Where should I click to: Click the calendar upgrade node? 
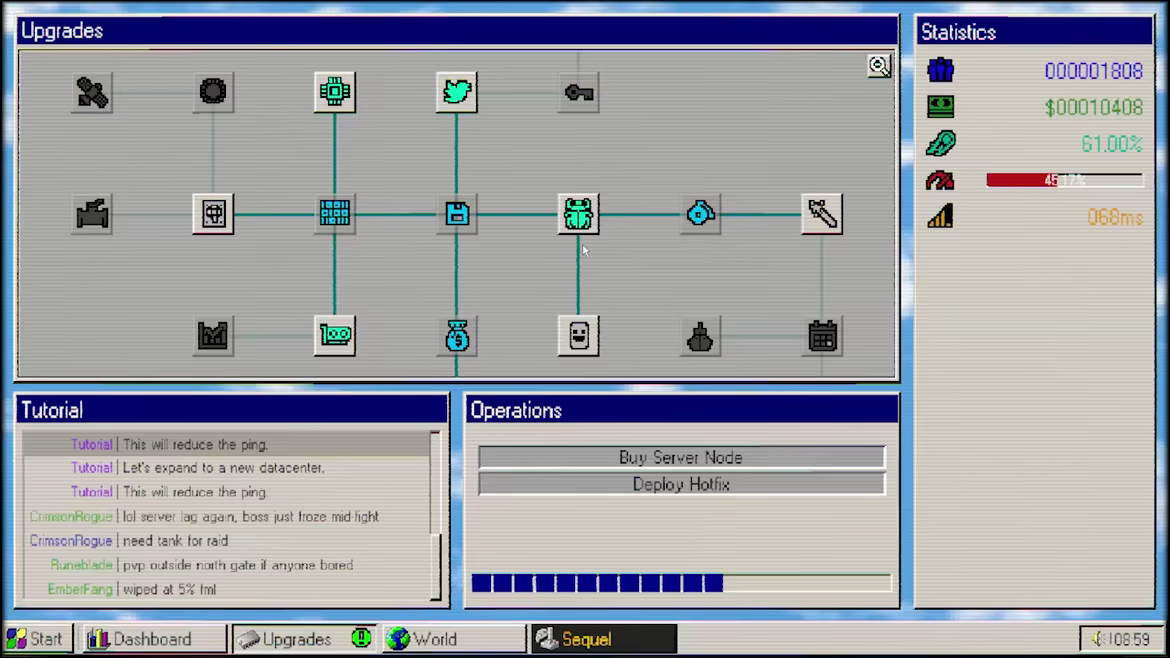click(822, 336)
